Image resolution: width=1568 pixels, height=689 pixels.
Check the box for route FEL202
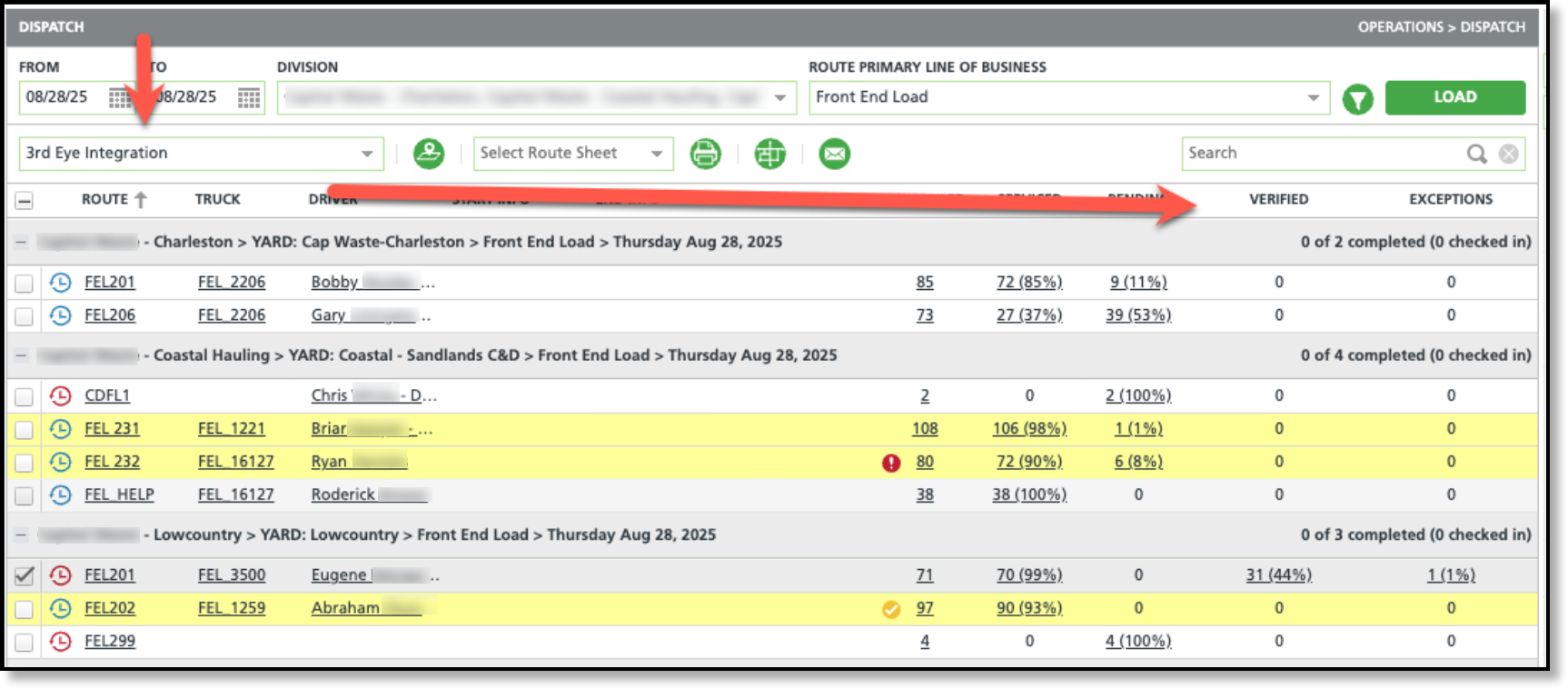[x=25, y=609]
